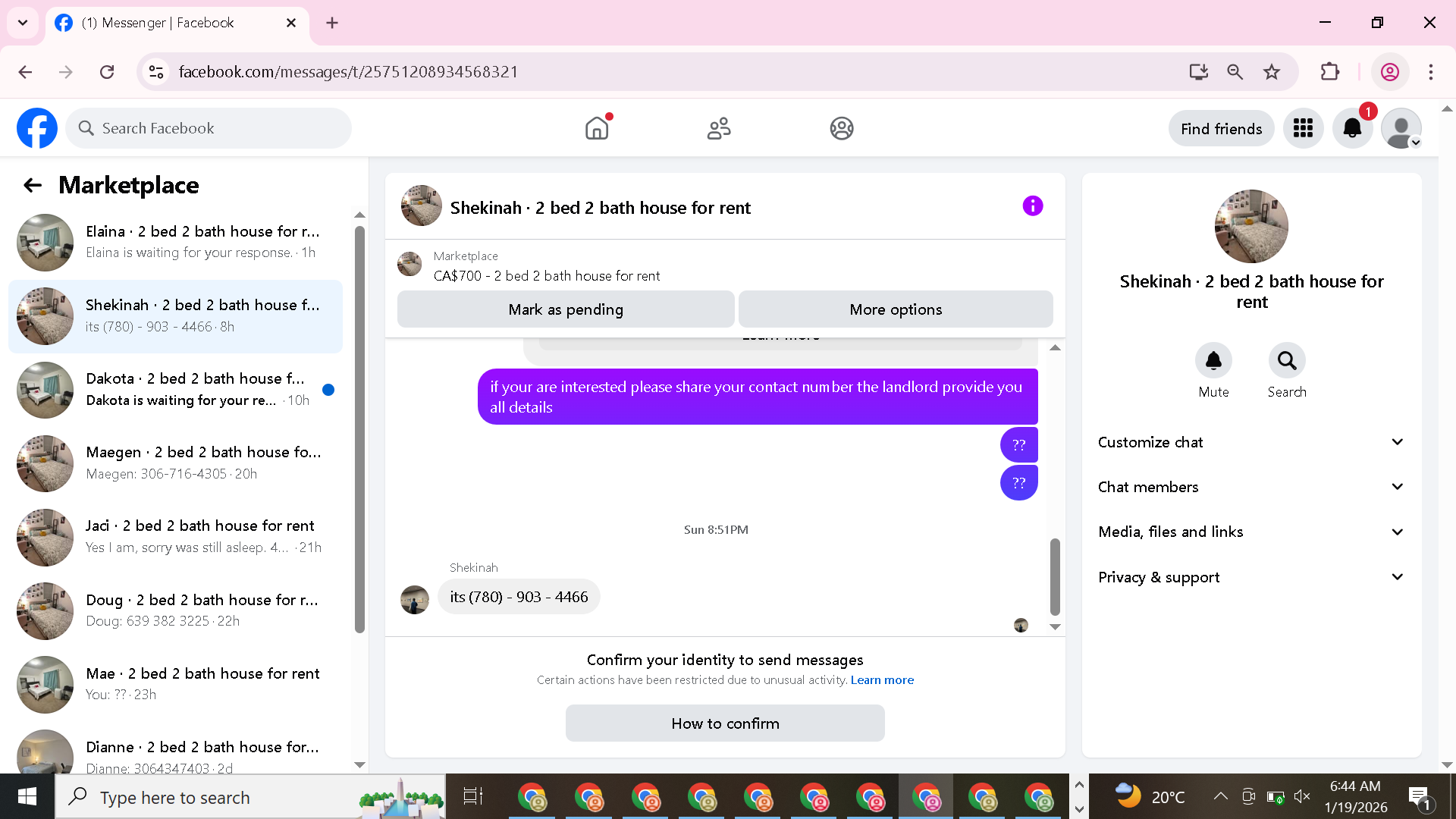Open the Facebook menu grid icon
The image size is (1456, 819).
pyautogui.click(x=1303, y=128)
